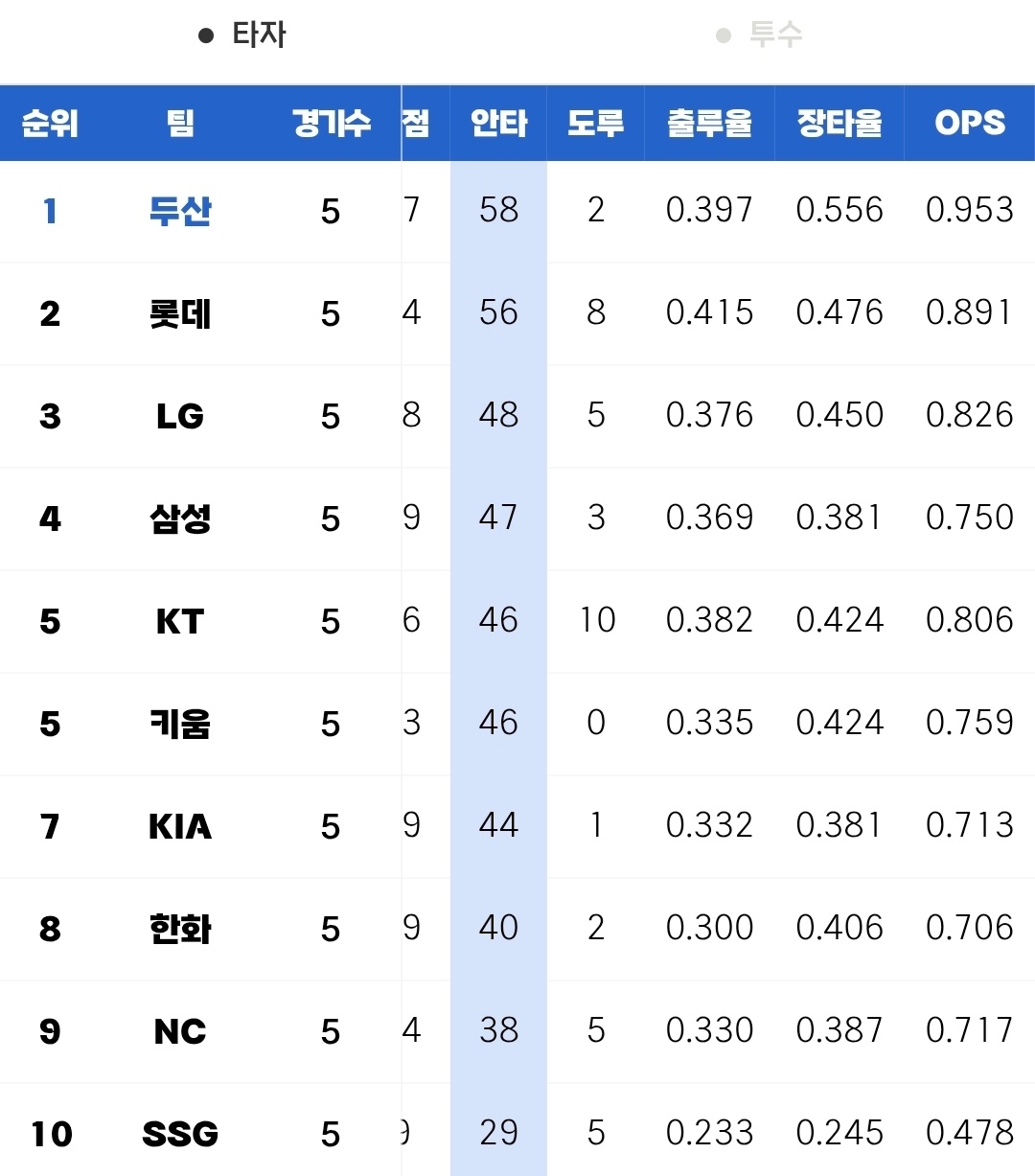The height and width of the screenshot is (1176, 1035).
Task: Sort by the 도루 column header
Action: (595, 124)
